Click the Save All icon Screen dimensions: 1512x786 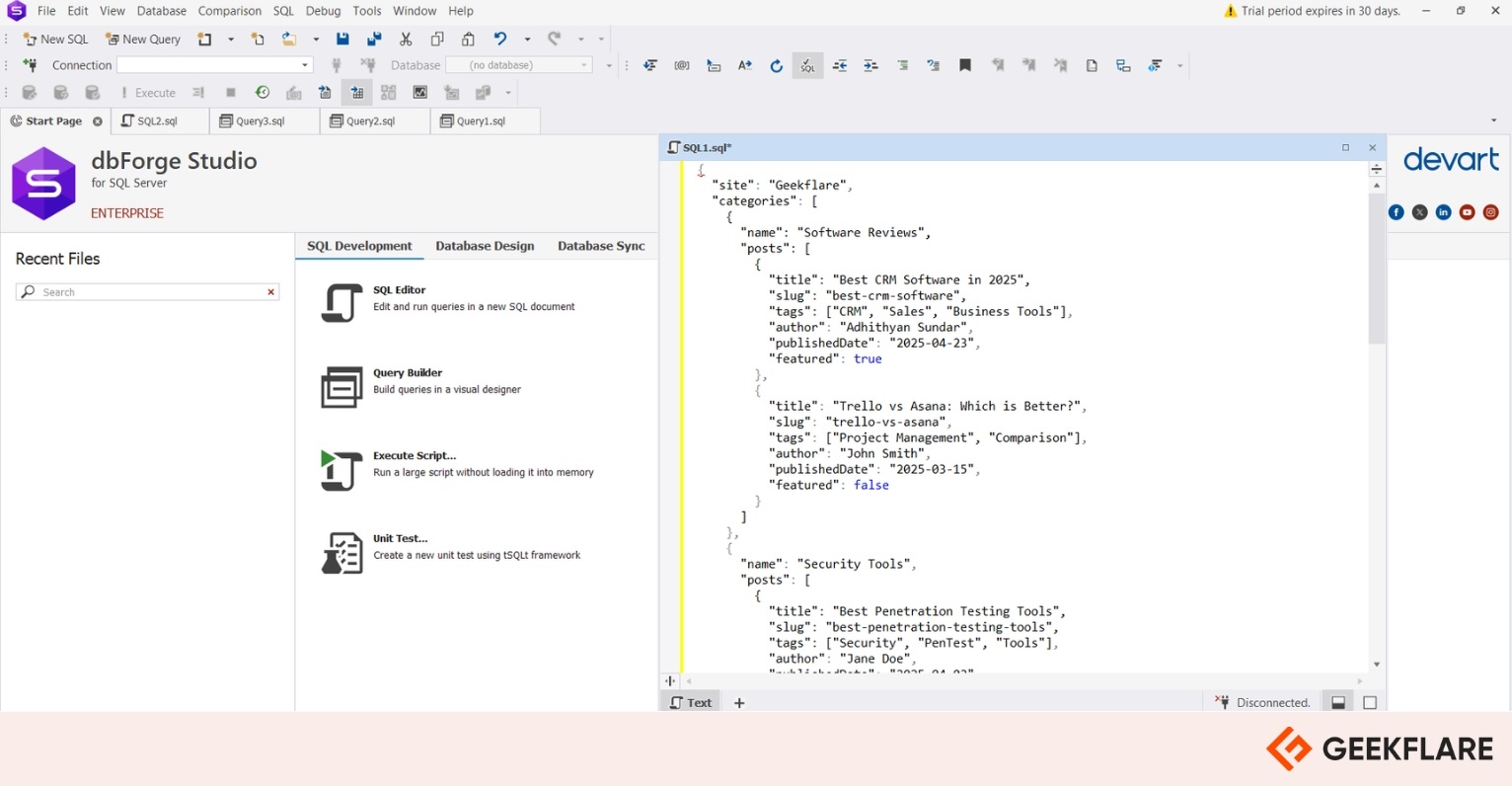374,39
